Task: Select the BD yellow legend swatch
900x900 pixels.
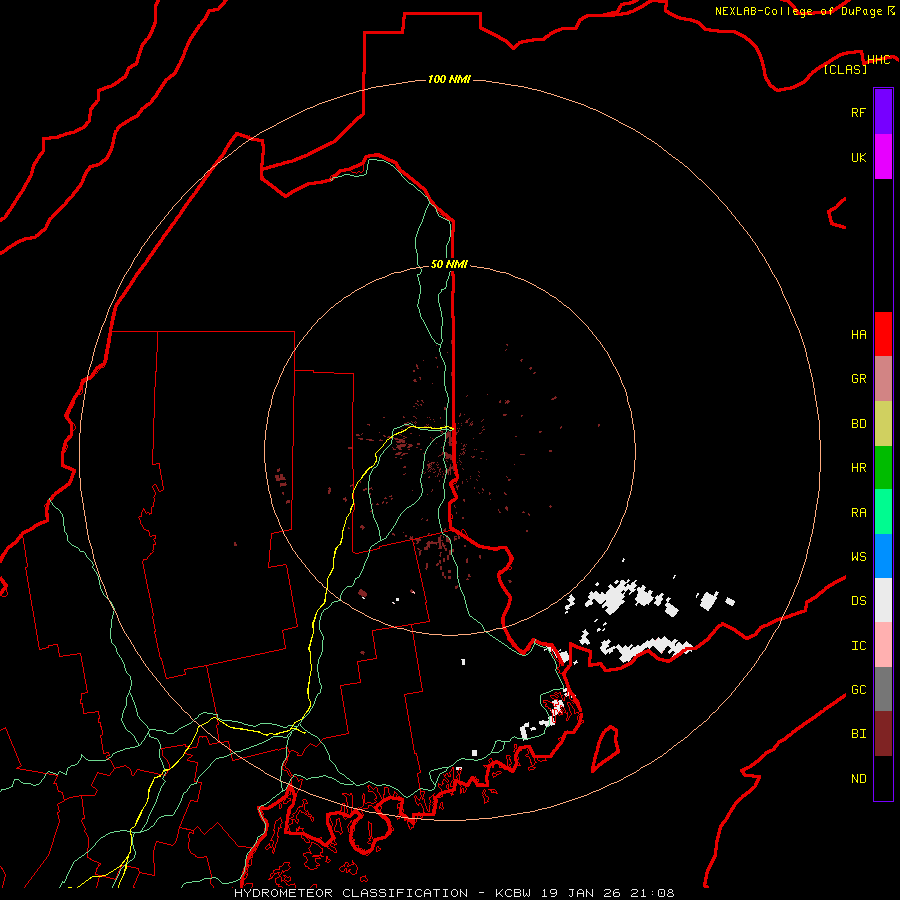Action: [883, 424]
